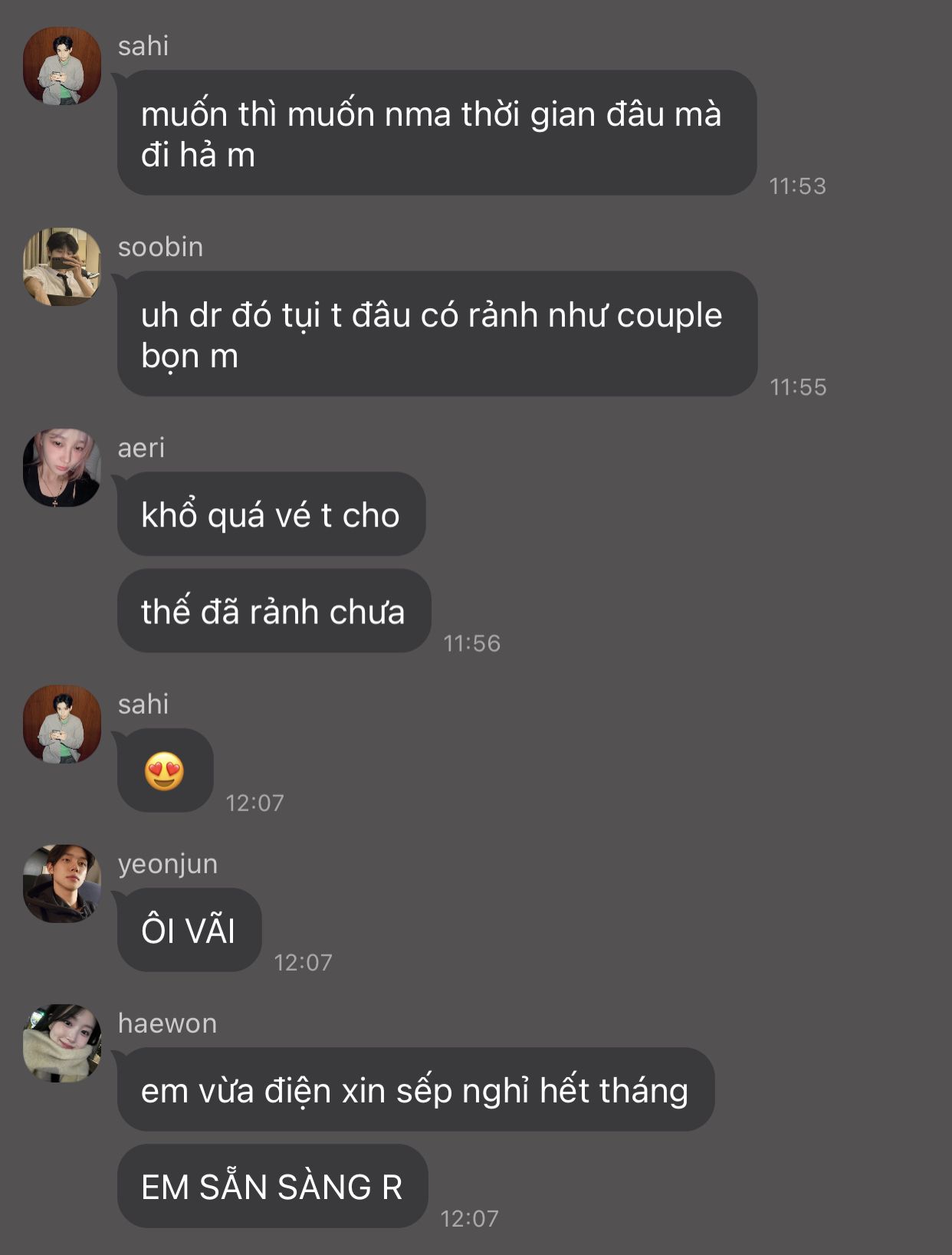Select the 'thế đã rảnh chưa' message

(x=274, y=611)
